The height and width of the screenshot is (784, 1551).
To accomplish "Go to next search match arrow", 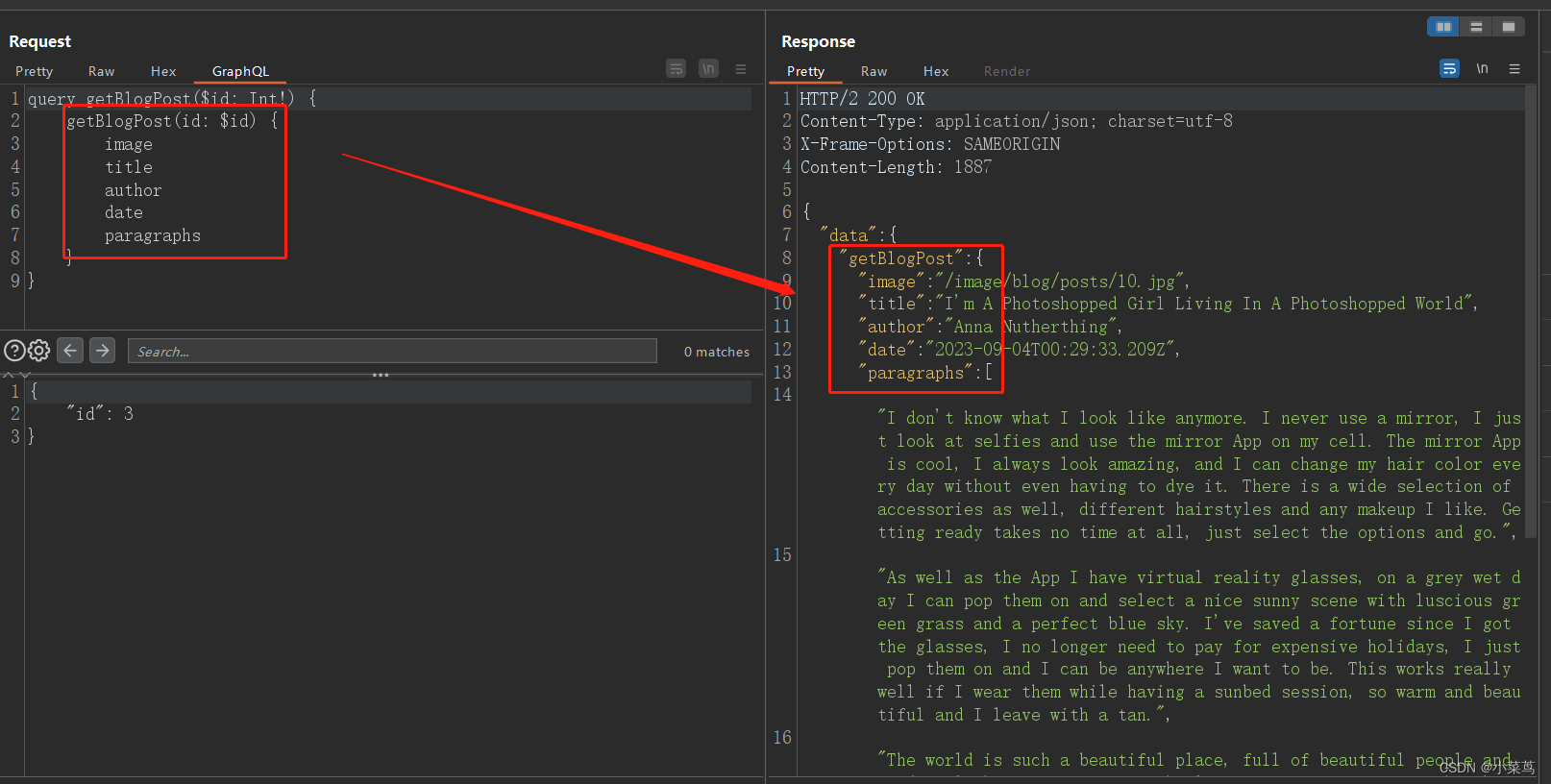I will [x=103, y=351].
